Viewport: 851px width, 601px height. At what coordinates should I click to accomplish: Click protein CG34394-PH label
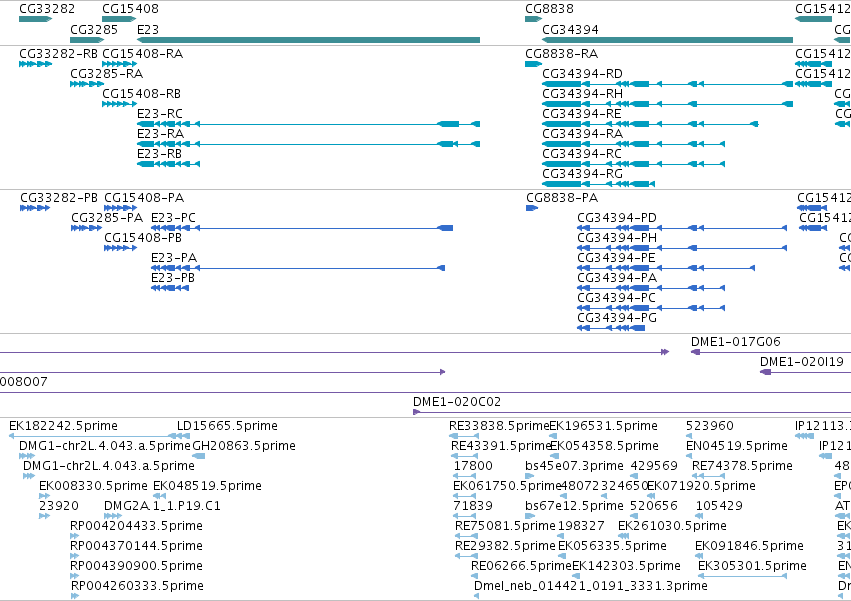617,238
